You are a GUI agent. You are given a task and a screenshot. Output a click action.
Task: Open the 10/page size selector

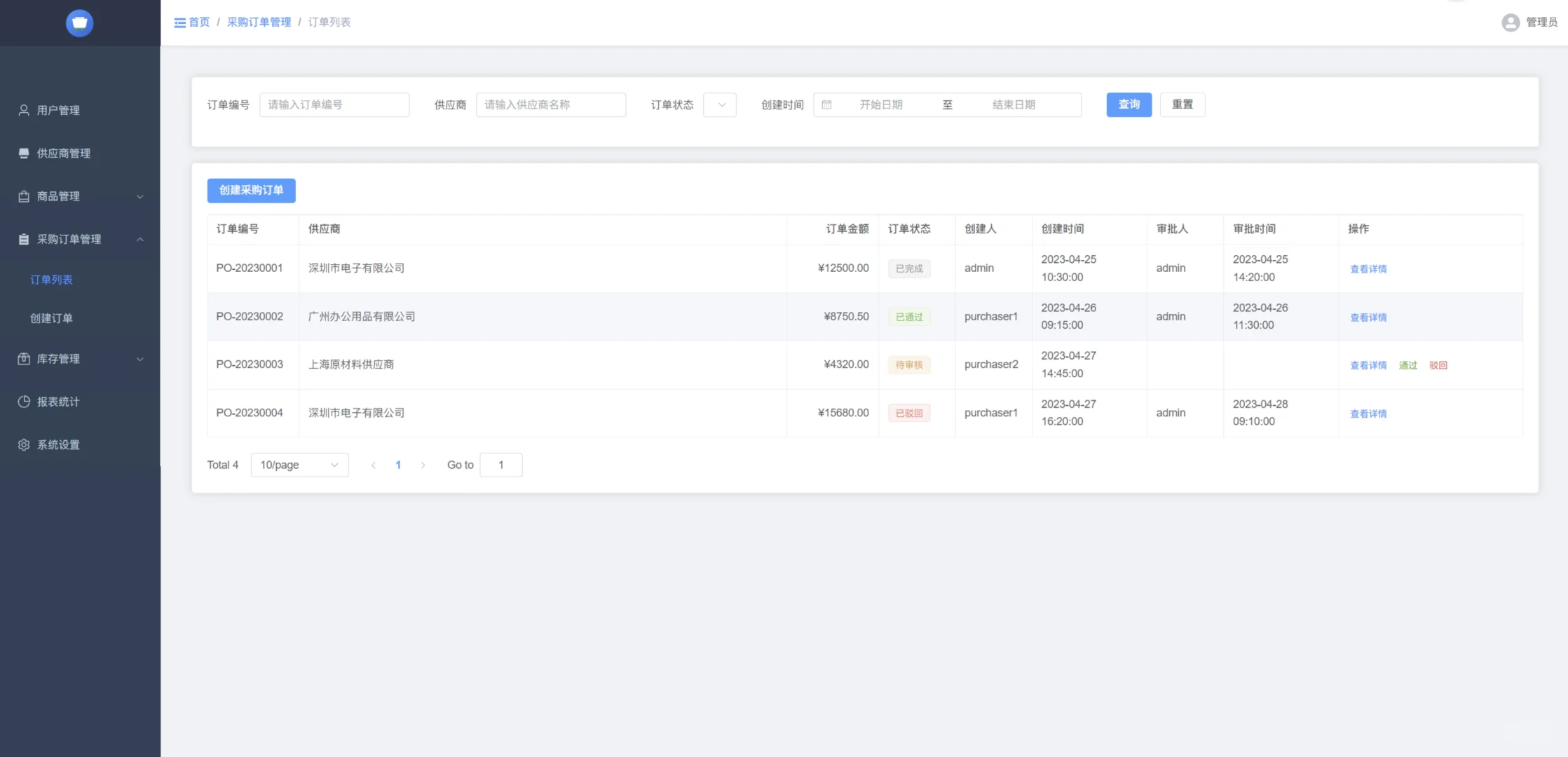point(299,465)
